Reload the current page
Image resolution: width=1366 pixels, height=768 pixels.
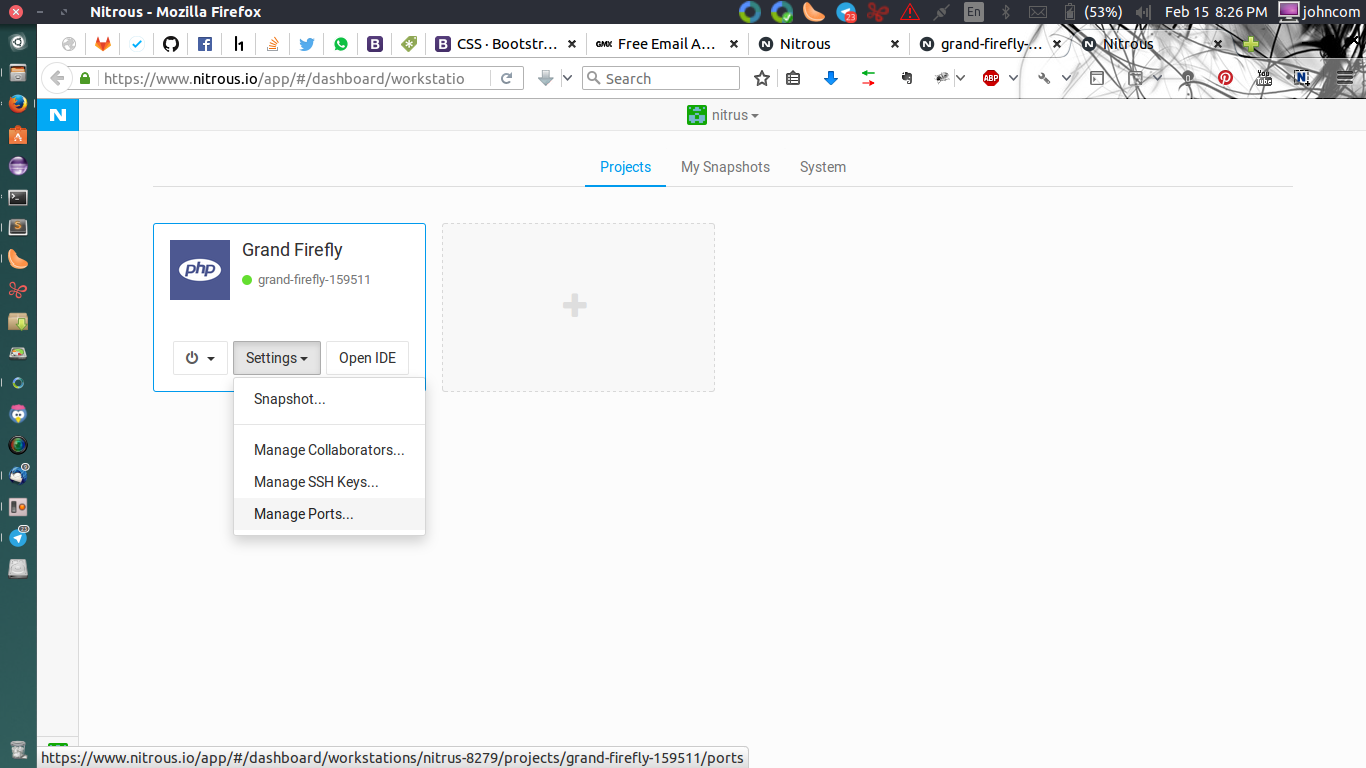click(507, 78)
